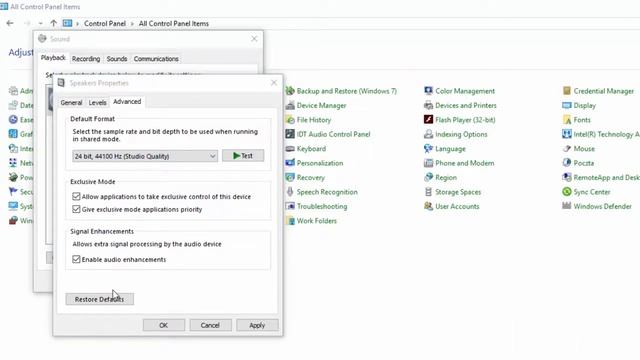Open the Sounds tab in Sound window

(117, 59)
